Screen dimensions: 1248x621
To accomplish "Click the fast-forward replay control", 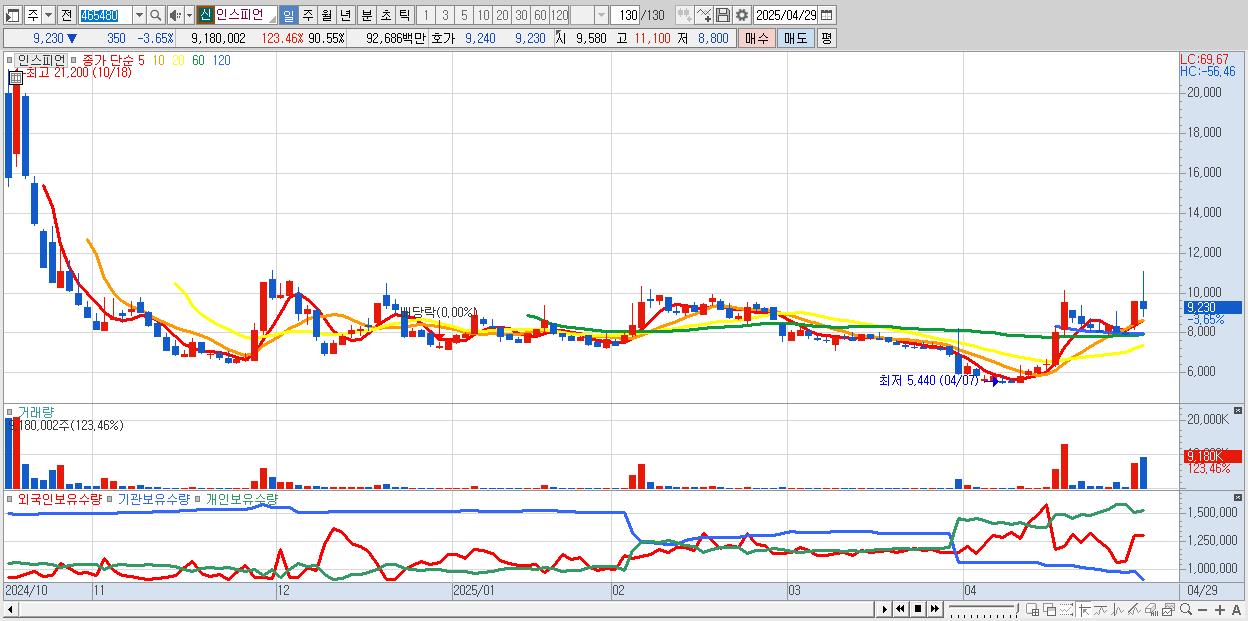I will (934, 609).
